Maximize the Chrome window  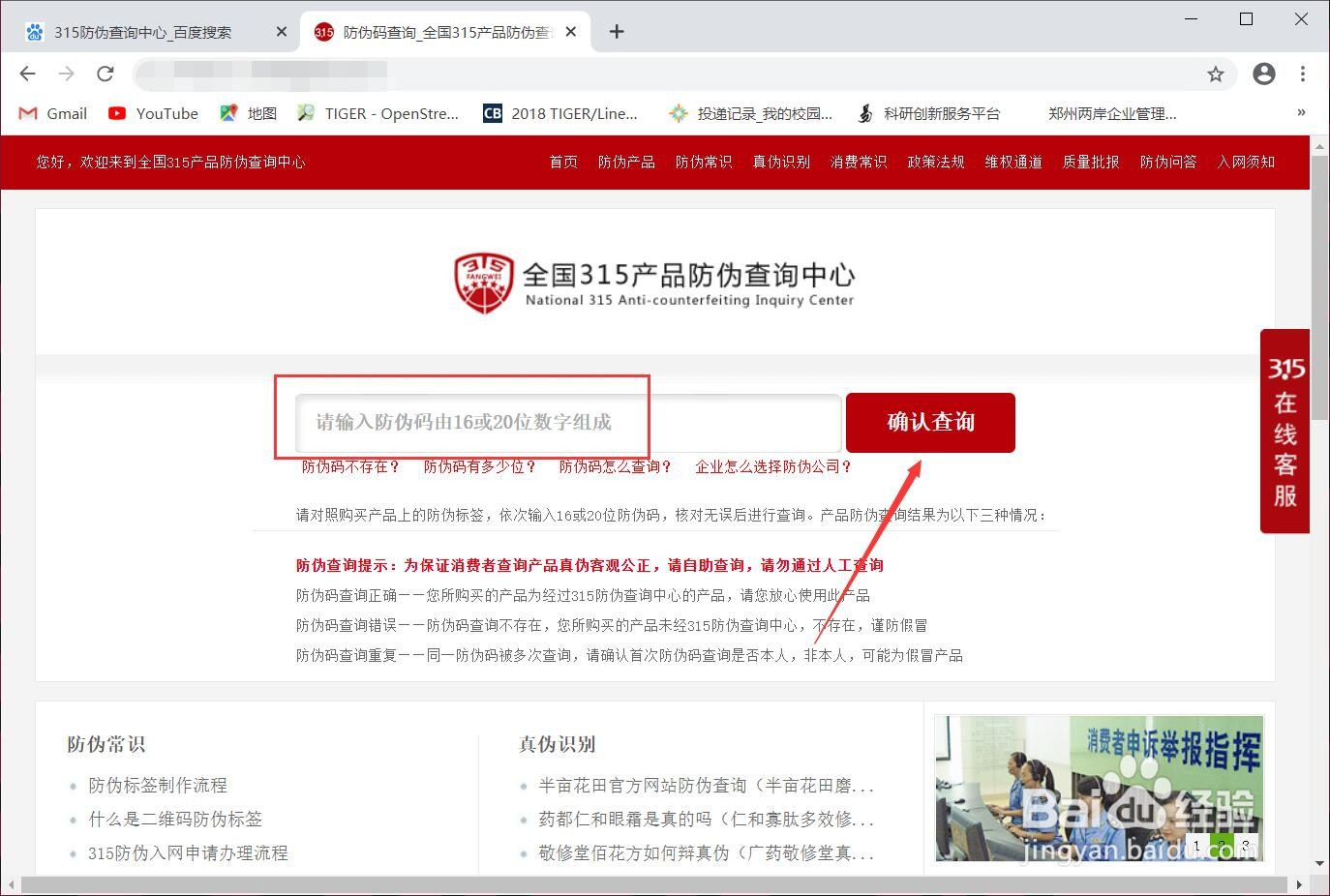1247,18
